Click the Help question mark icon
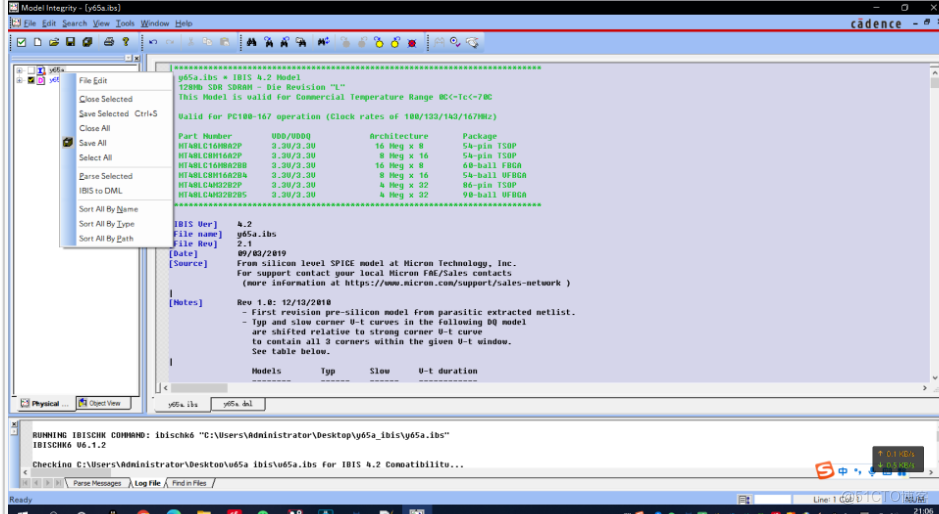Screen dimensions: 939x514 (x=125, y=42)
